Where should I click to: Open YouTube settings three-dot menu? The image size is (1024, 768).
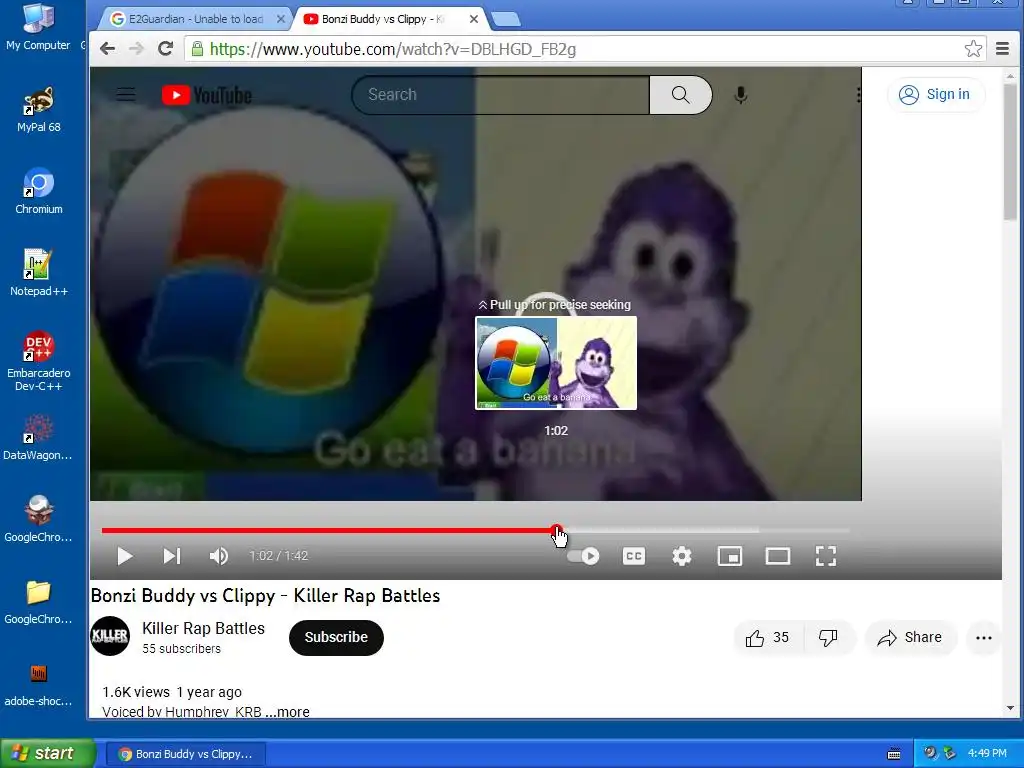click(857, 95)
